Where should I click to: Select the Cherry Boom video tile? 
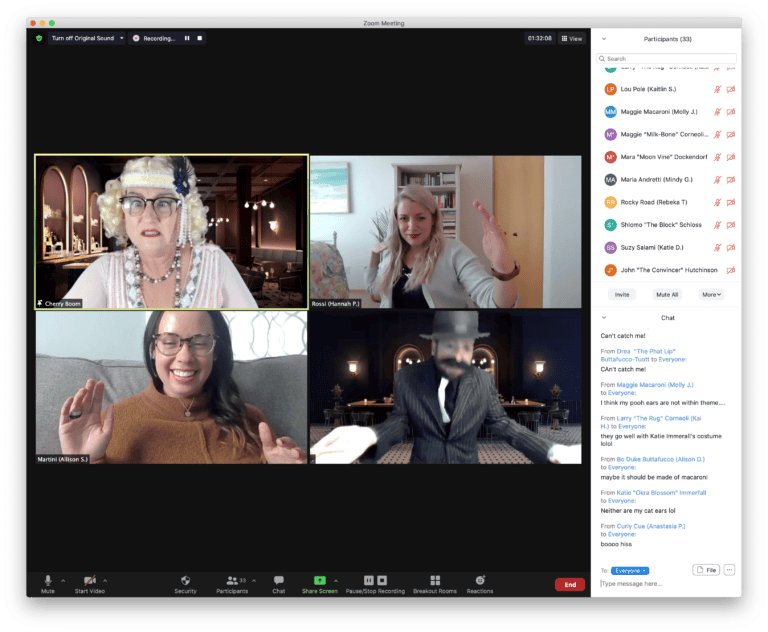[x=171, y=232]
